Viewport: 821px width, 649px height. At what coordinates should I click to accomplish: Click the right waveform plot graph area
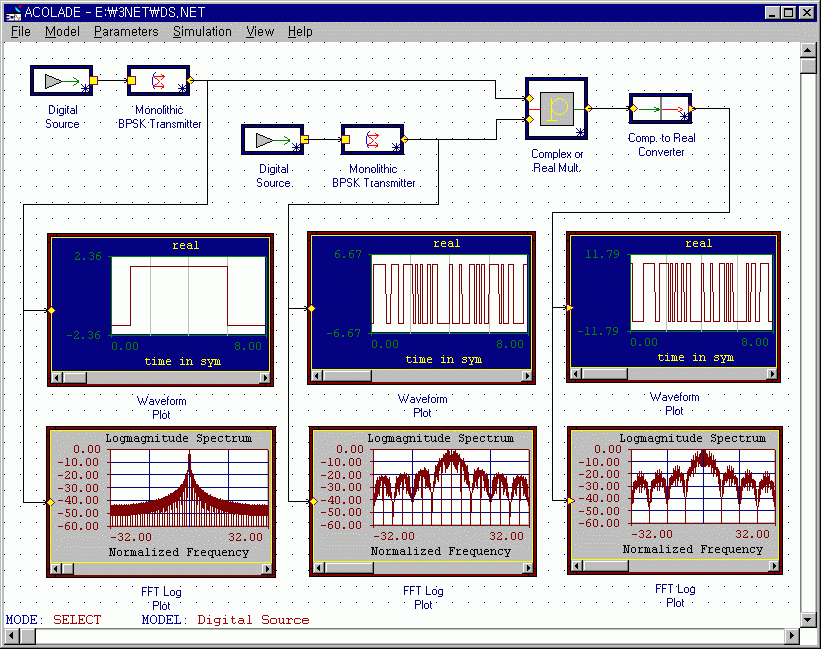(702, 293)
